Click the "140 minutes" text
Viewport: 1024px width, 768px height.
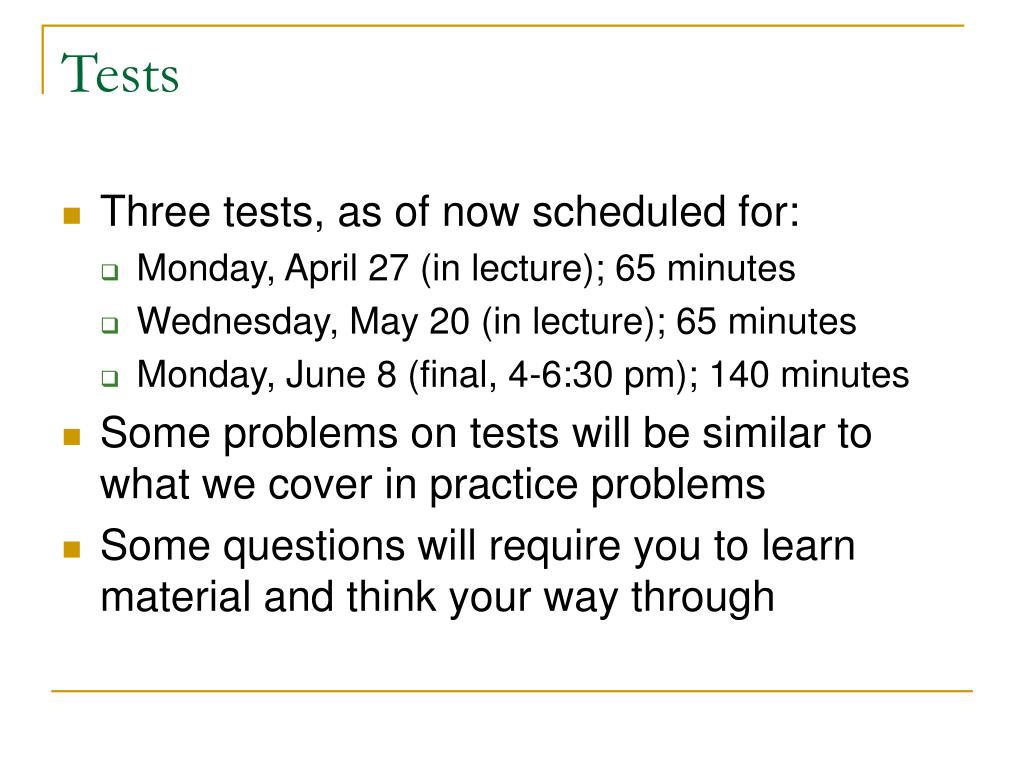809,375
